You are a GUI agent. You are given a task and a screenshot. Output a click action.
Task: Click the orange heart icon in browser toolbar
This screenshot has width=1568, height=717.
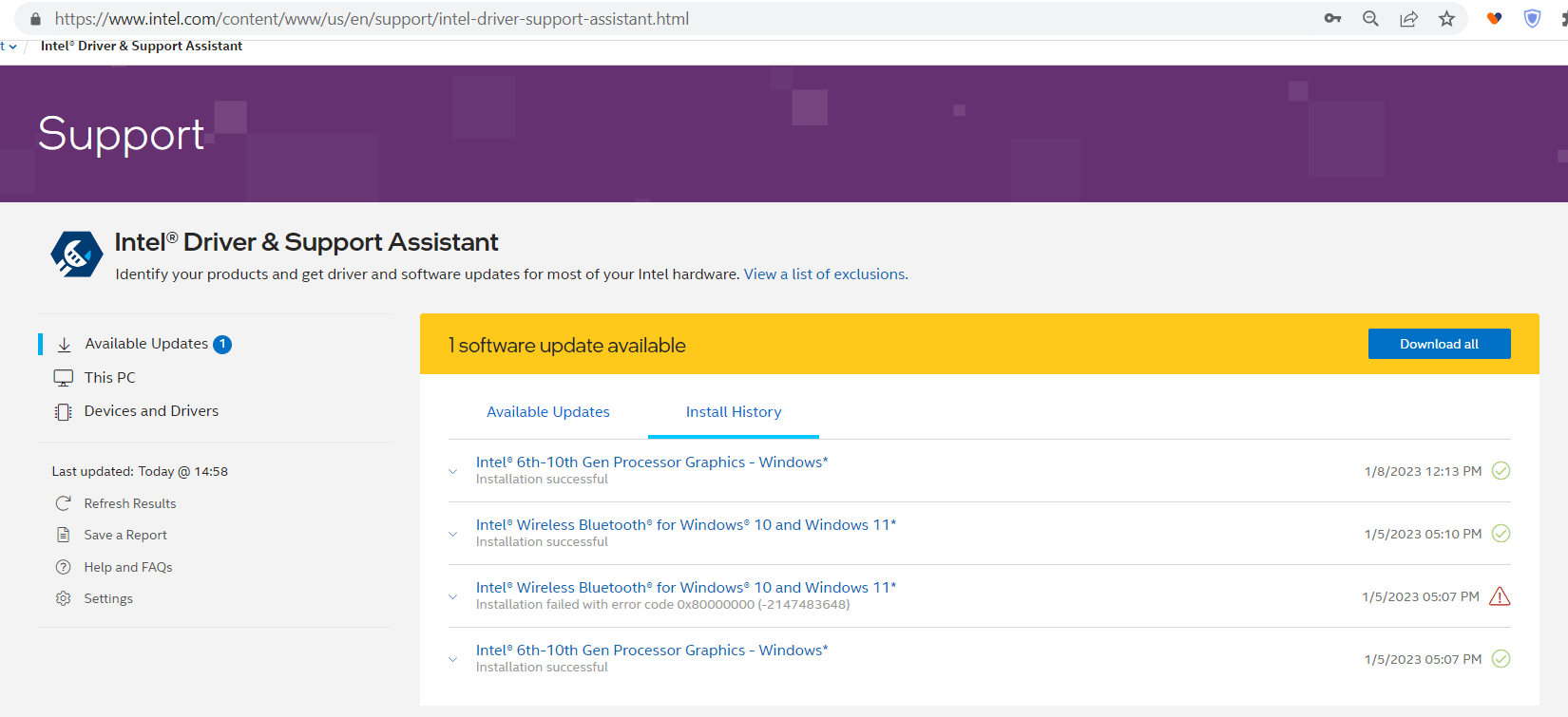(1494, 18)
